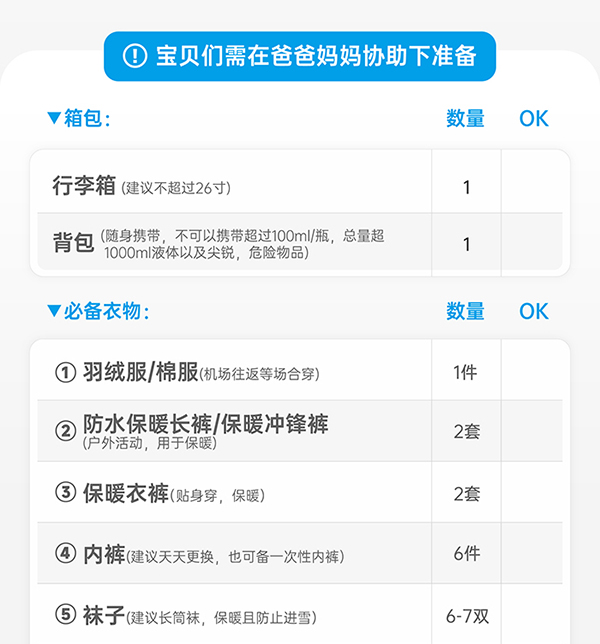The width and height of the screenshot is (600, 644).
Task: Click the circled number 2 beside 防水保暖长裤
Action: click(66, 431)
